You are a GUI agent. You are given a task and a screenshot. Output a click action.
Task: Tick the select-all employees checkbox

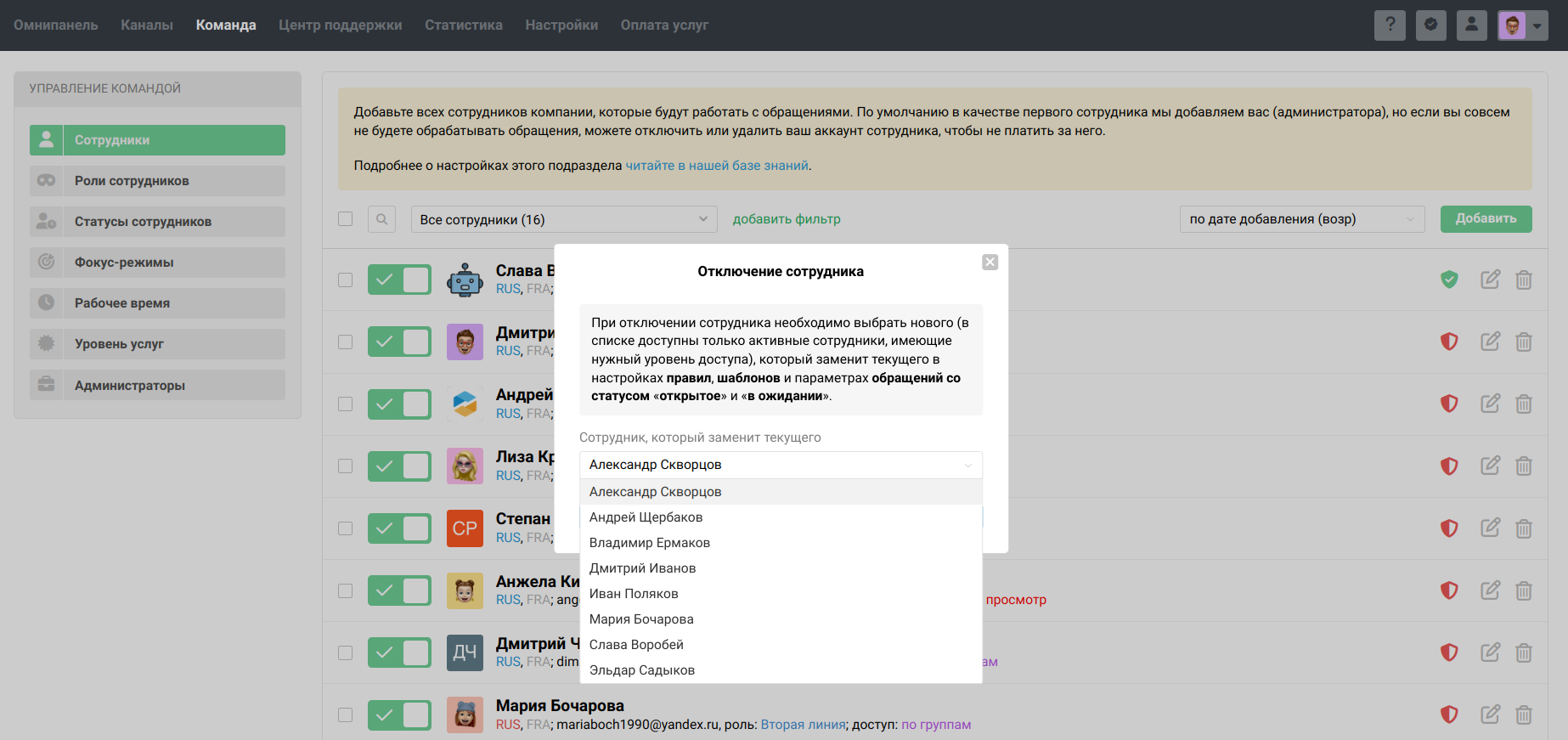click(345, 218)
